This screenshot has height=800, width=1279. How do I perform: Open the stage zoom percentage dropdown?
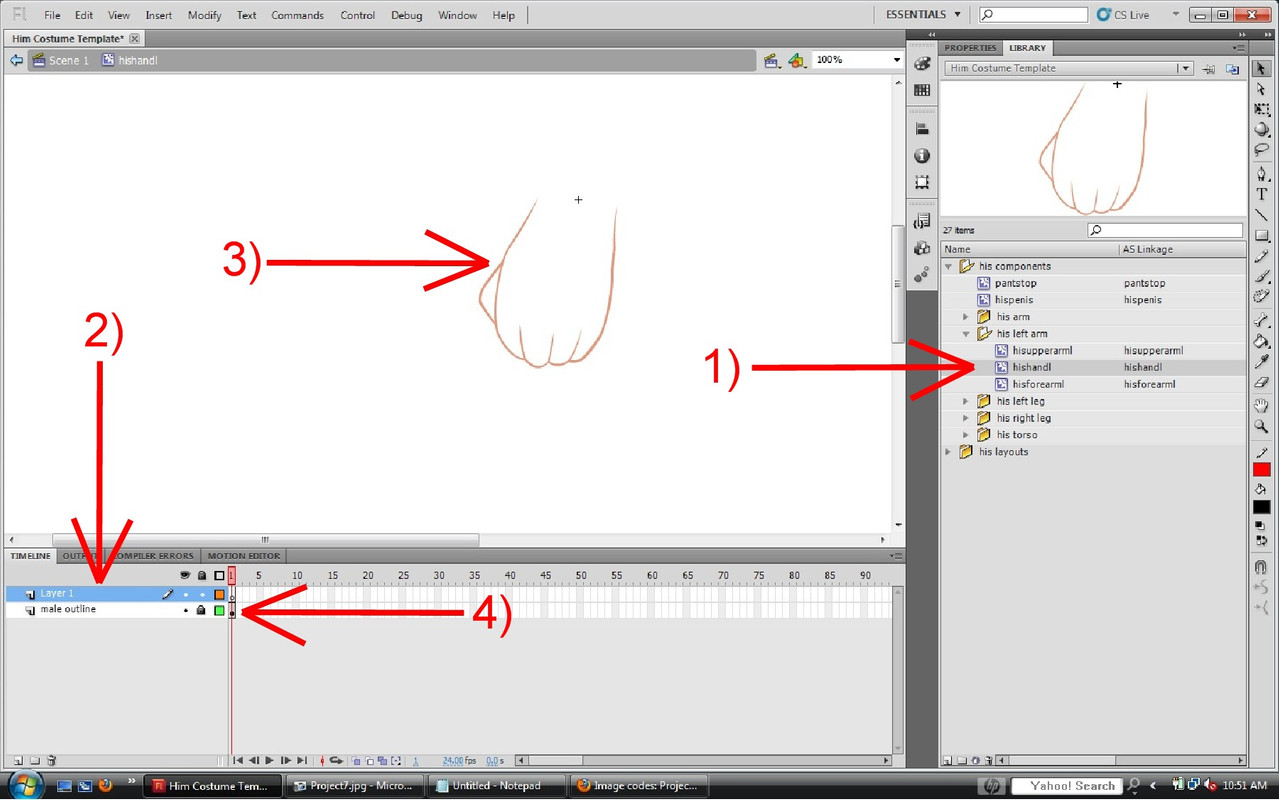click(x=896, y=60)
